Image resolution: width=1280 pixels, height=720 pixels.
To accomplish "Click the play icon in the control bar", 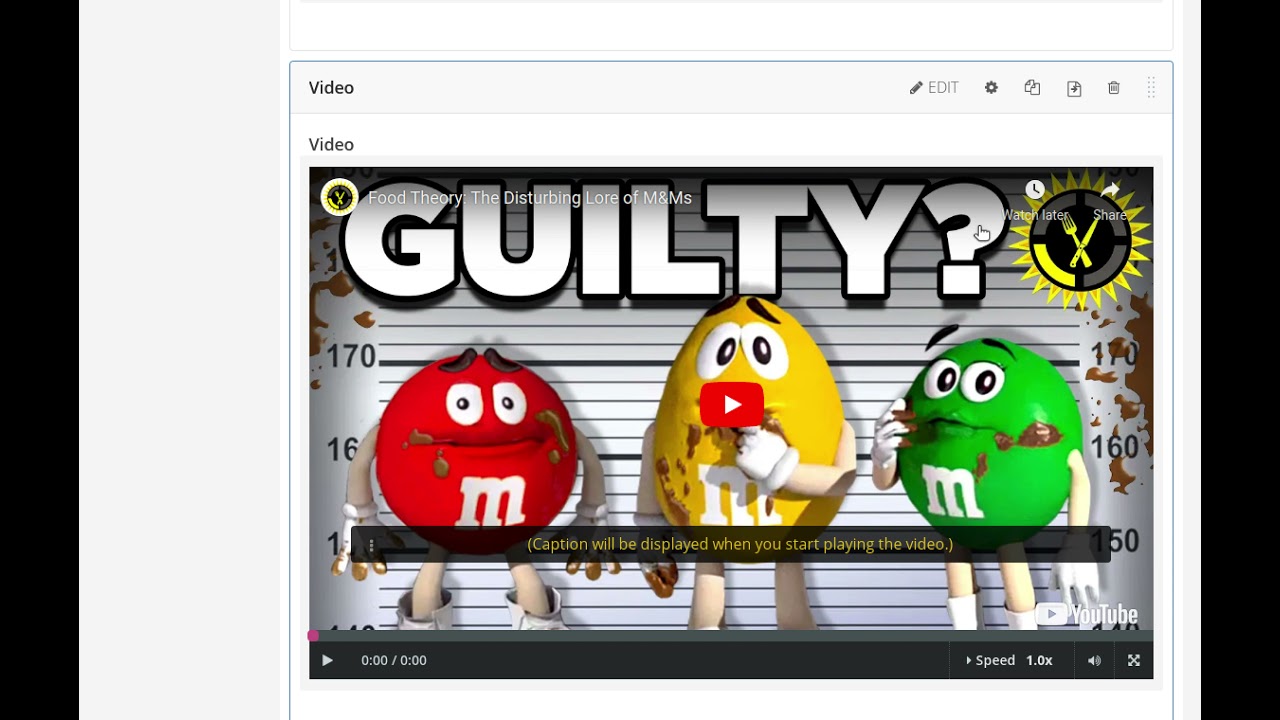I will pyautogui.click(x=327, y=660).
